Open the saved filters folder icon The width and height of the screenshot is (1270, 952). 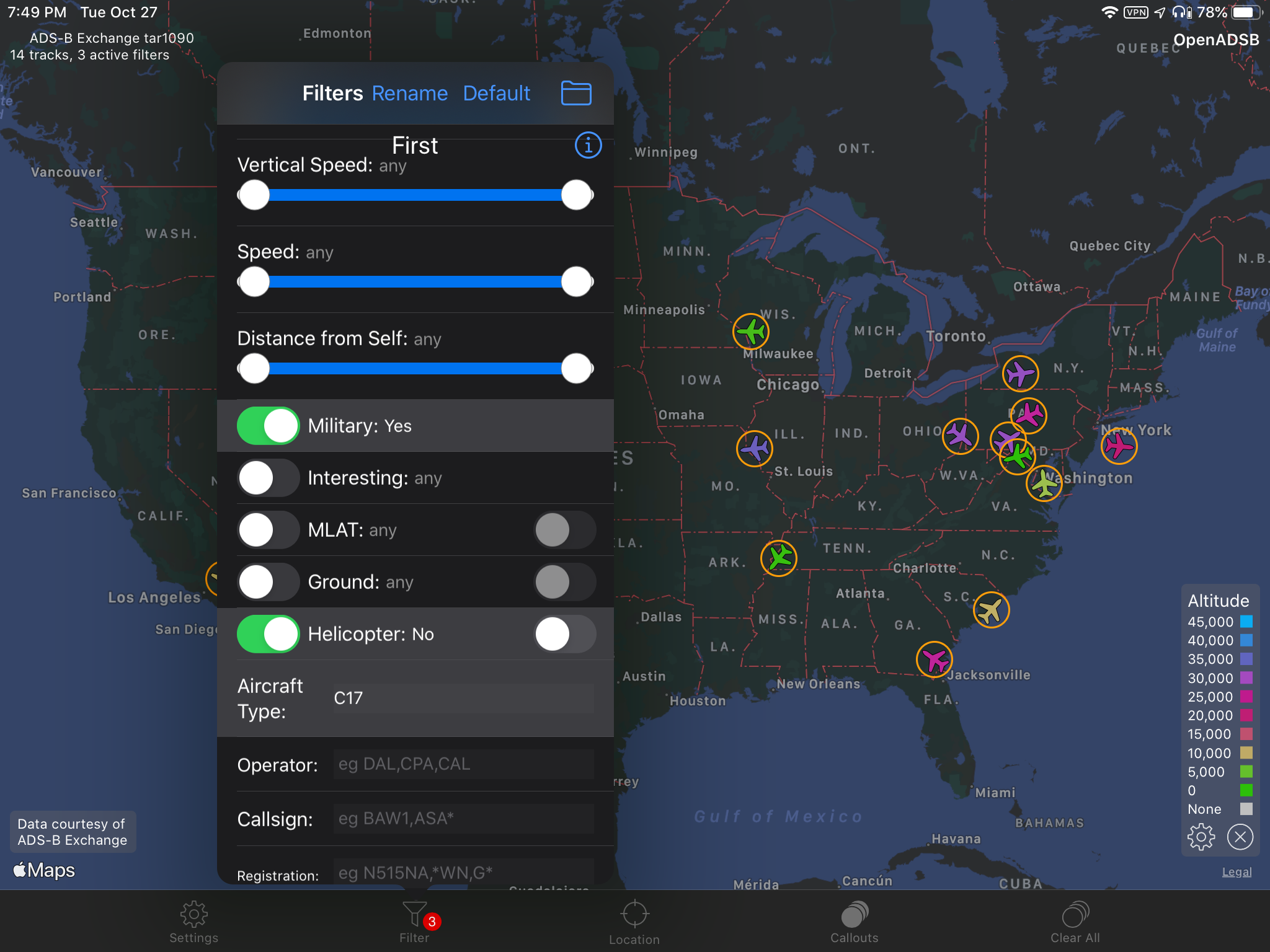575,93
